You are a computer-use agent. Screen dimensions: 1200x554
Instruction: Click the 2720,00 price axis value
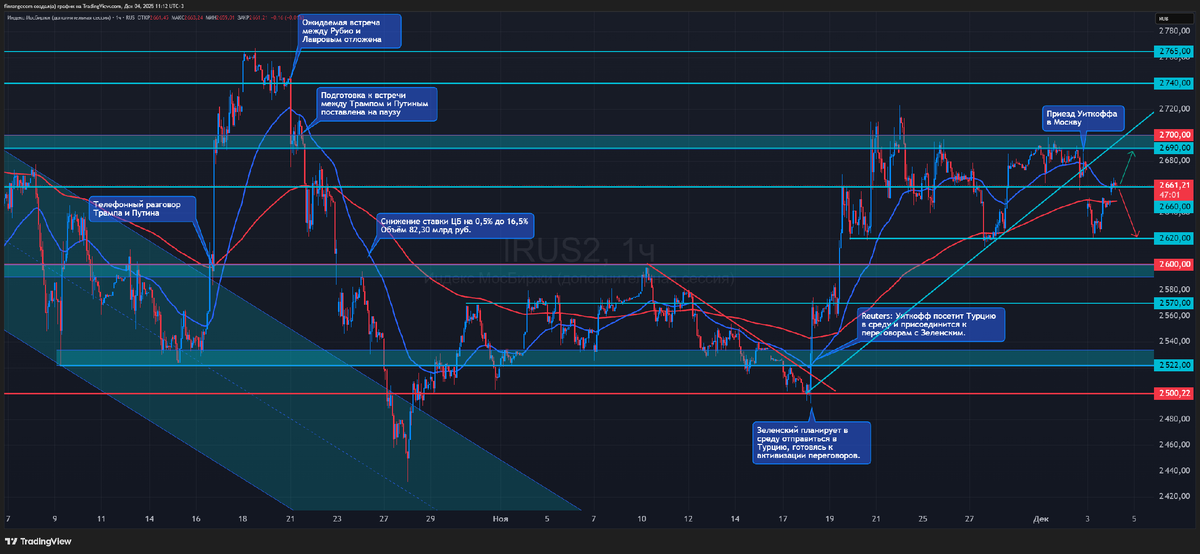click(1174, 108)
